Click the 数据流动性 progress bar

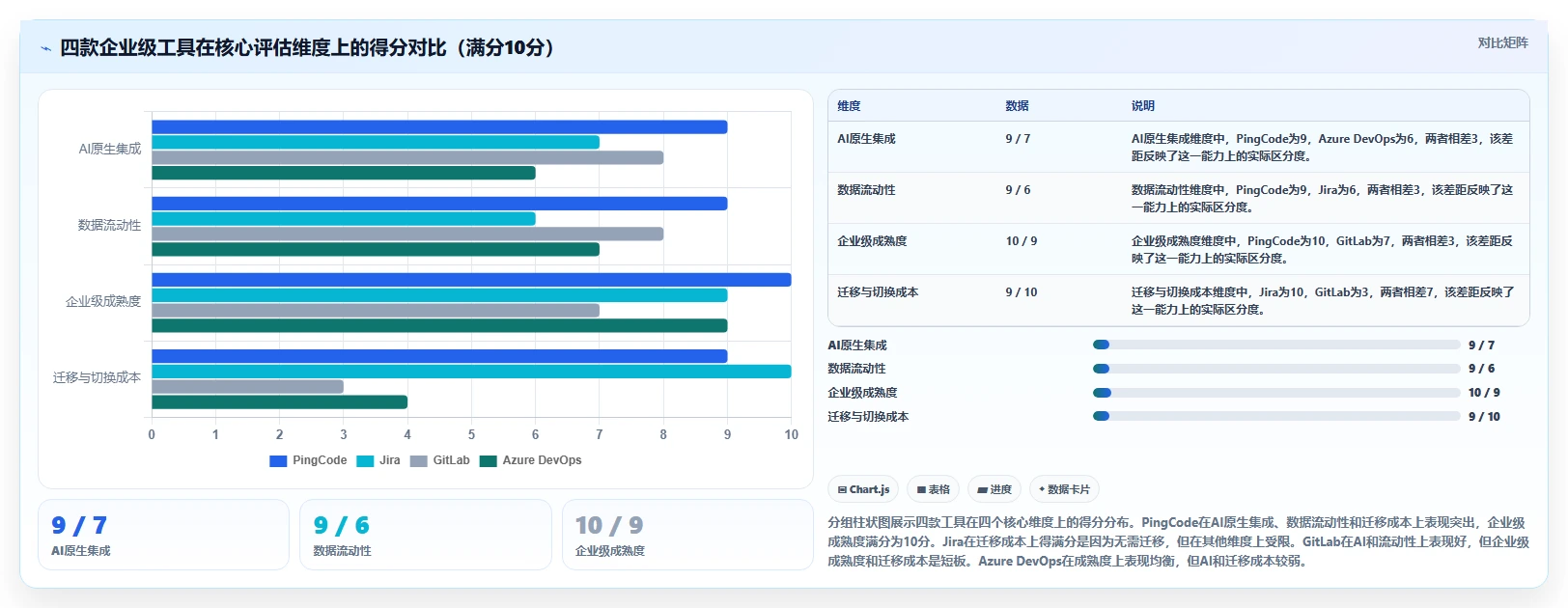click(x=1276, y=369)
